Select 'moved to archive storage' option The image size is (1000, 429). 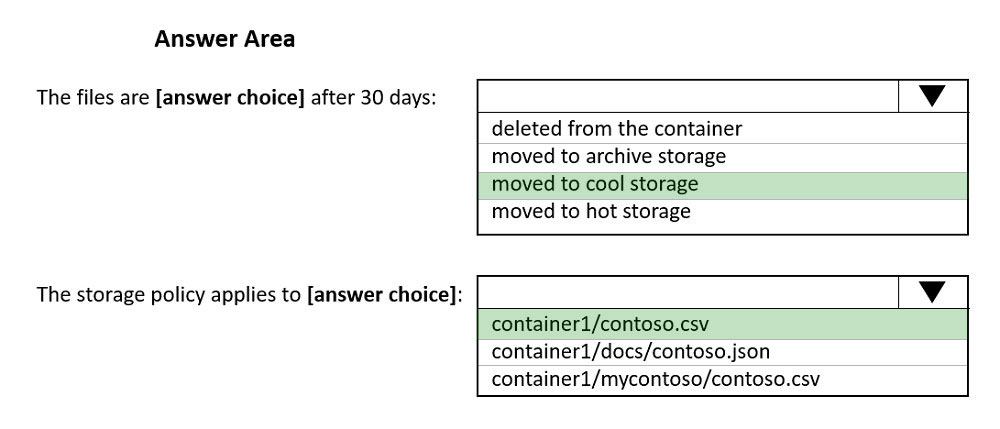(723, 157)
